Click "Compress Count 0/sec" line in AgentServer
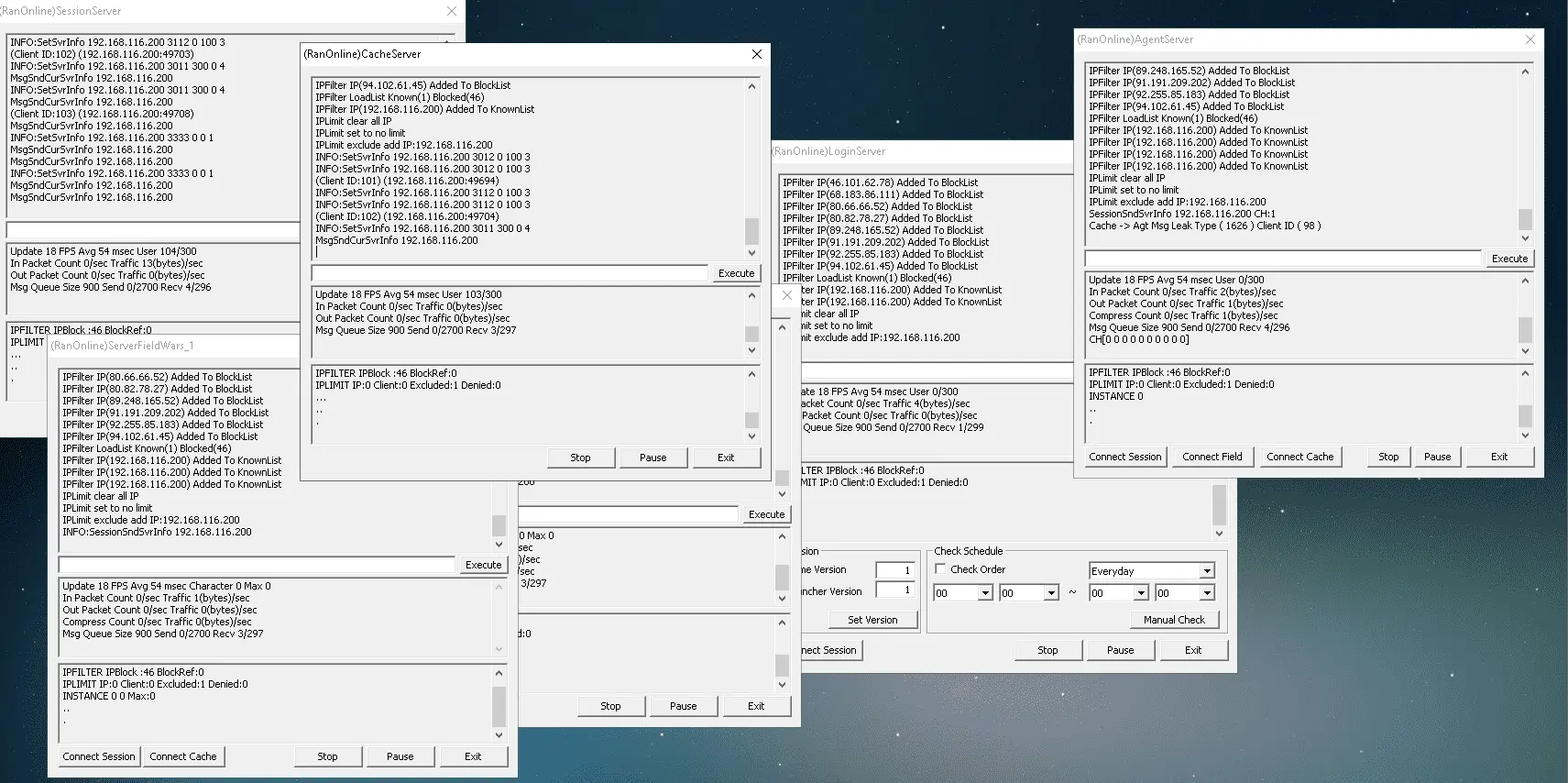The image size is (1568, 783). (1183, 315)
